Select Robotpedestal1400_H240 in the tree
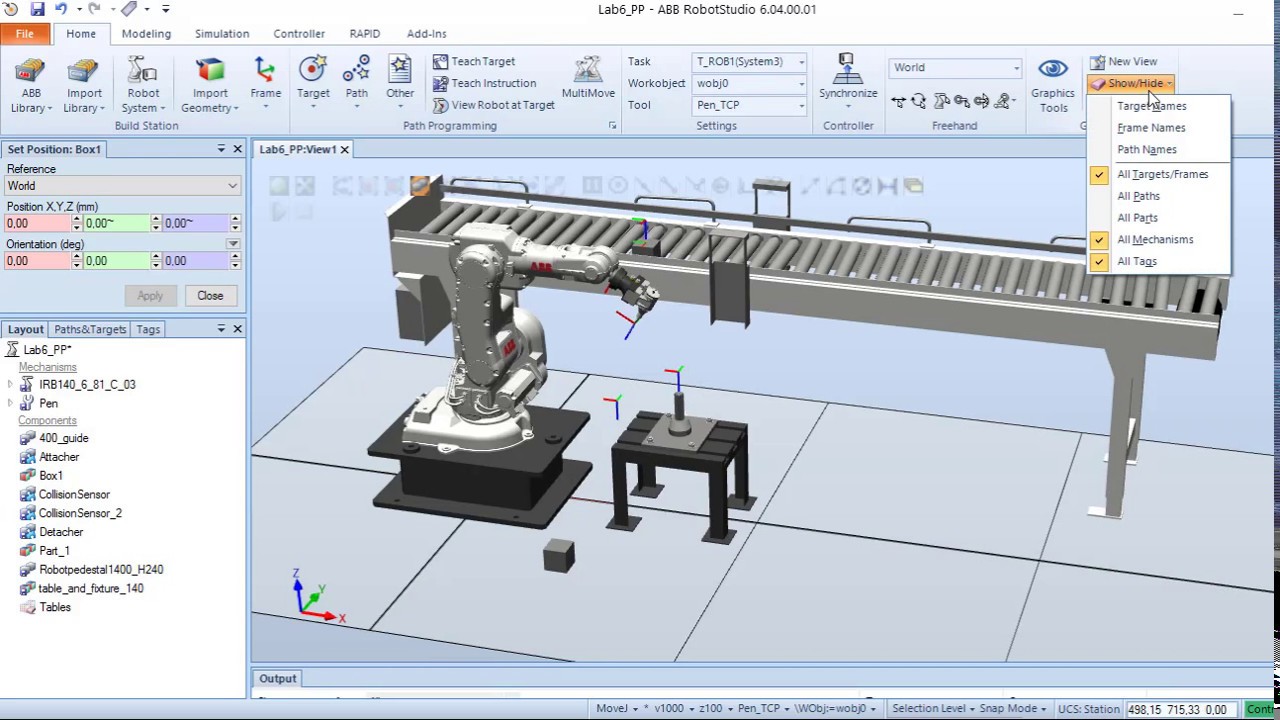Screen dimensions: 1280x720 [101, 570]
